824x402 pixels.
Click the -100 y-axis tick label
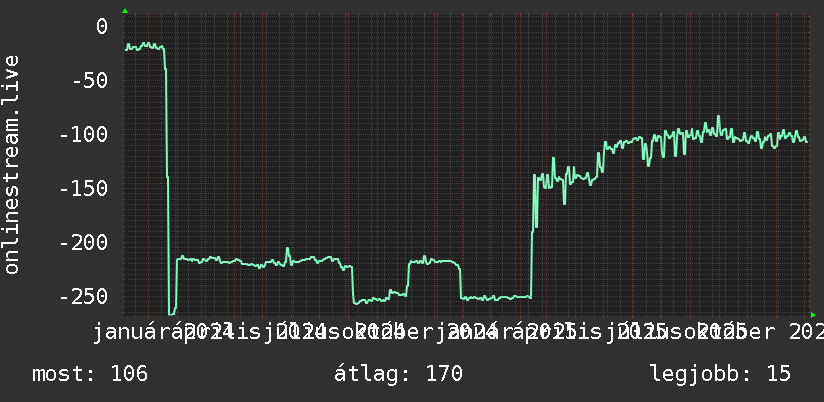(84, 135)
